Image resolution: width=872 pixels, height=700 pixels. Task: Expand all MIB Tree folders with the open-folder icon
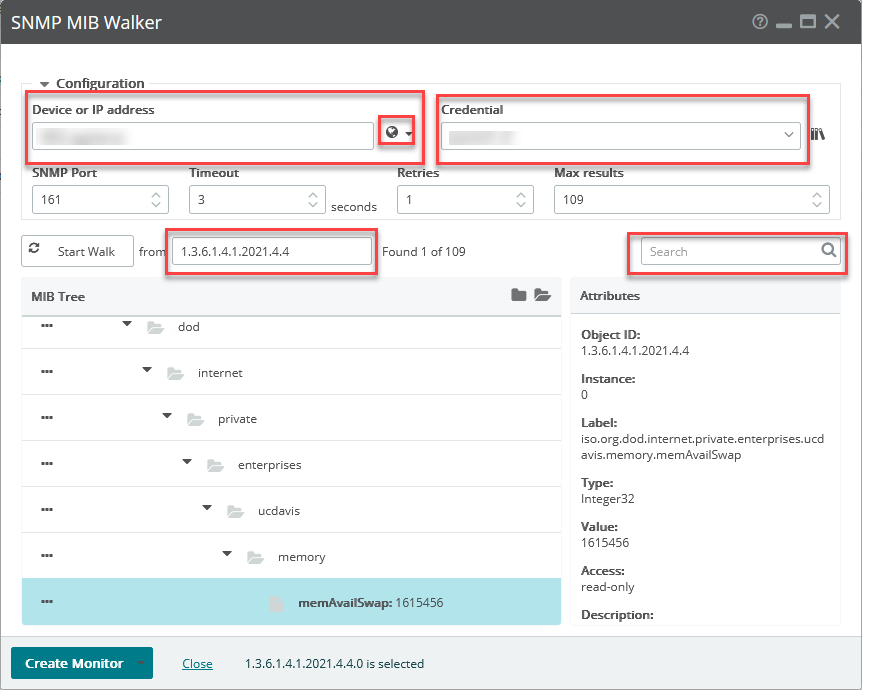point(542,294)
